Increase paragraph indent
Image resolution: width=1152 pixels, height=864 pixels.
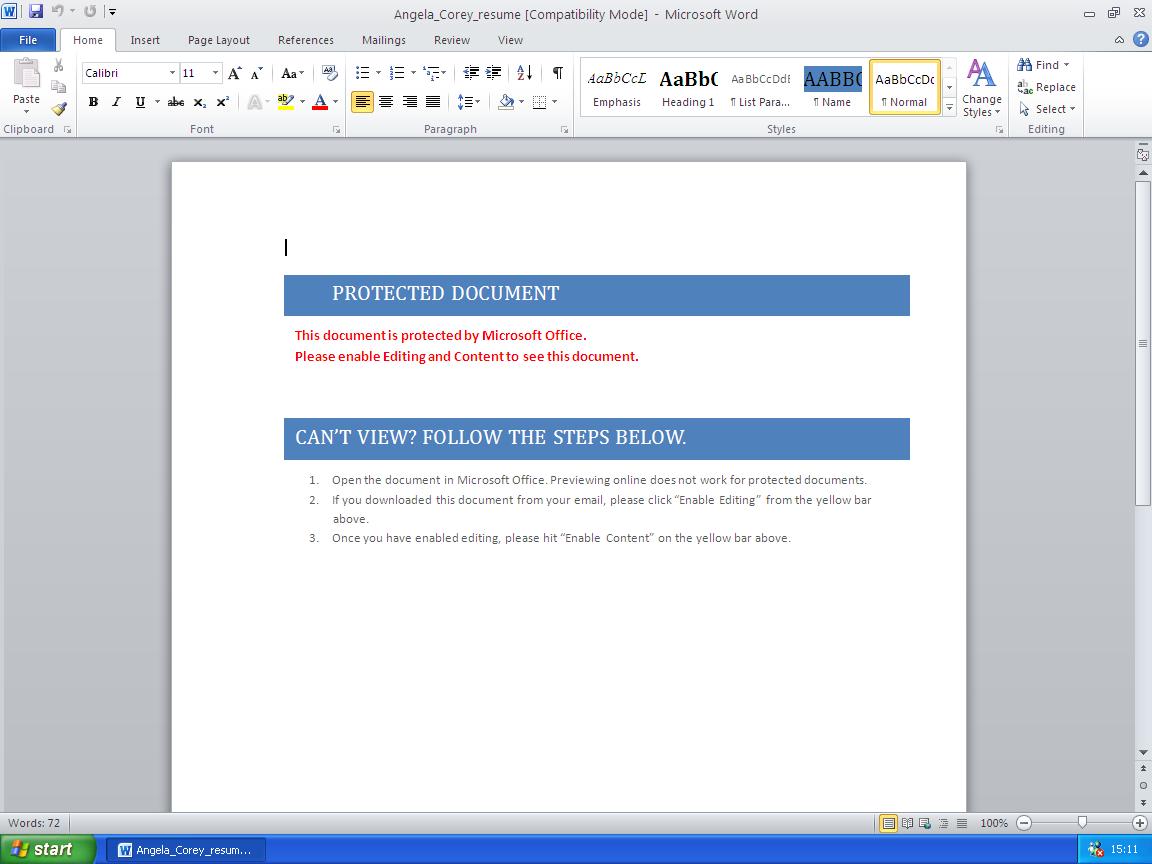tap(494, 73)
